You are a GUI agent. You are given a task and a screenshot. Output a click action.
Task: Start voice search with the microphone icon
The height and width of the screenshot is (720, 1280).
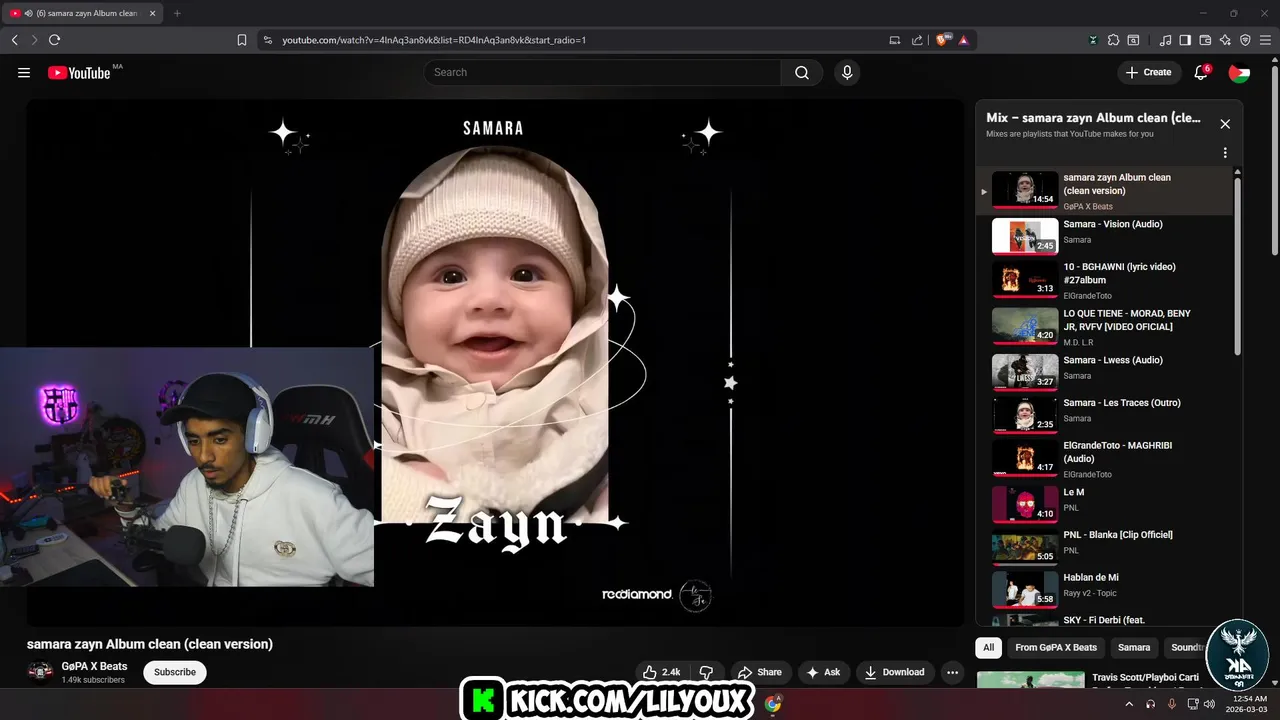(847, 72)
